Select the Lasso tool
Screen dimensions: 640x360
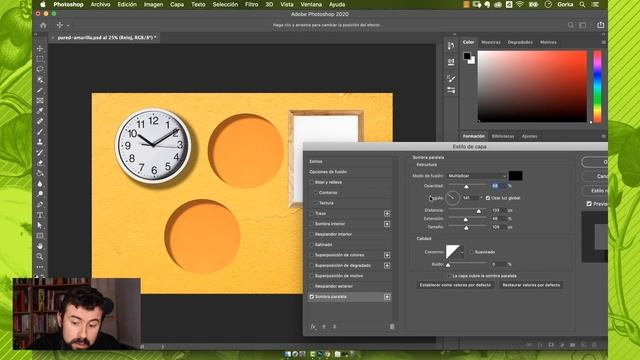[x=40, y=69]
